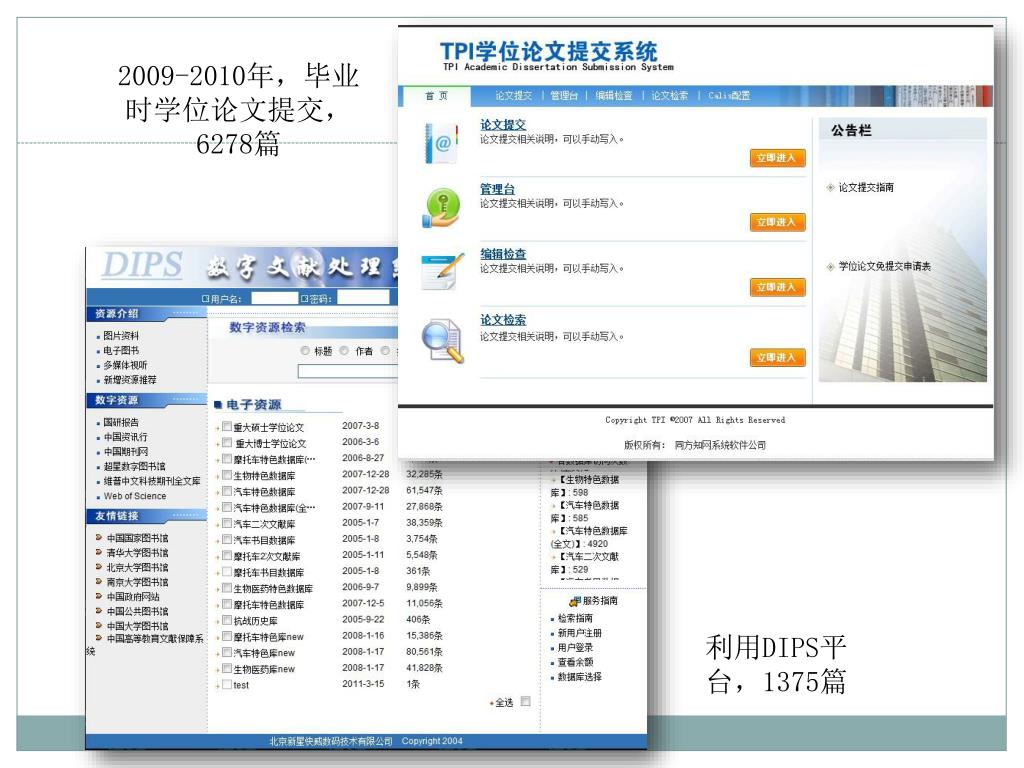Open 北京大学图书馆 friendly link

(x=138, y=568)
